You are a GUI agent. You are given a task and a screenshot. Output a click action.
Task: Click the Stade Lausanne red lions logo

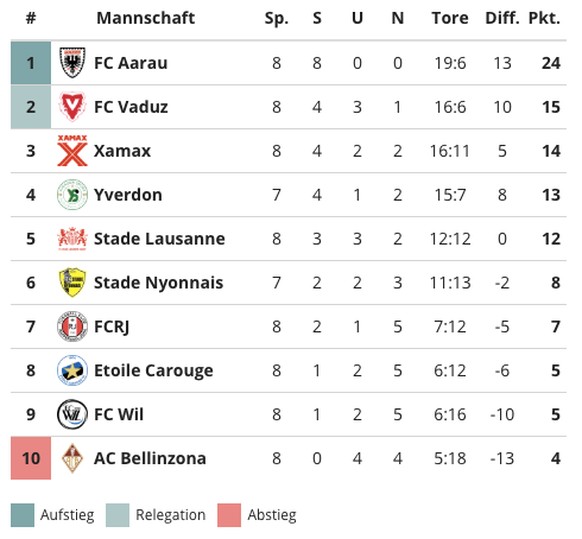(72, 238)
